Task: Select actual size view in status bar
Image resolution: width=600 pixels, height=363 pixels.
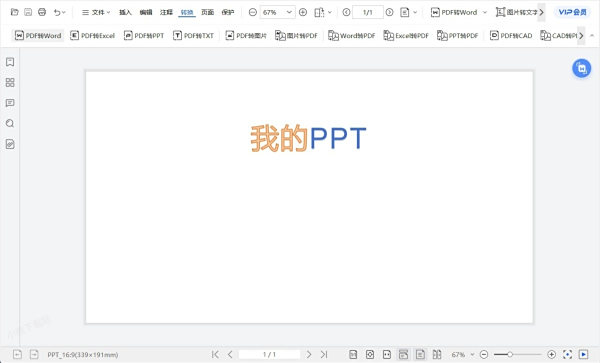Action: click(353, 355)
